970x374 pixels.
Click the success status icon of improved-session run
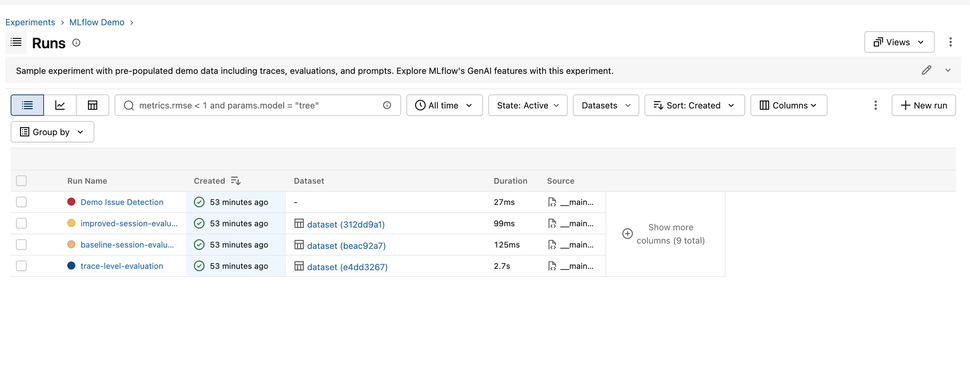click(x=199, y=223)
